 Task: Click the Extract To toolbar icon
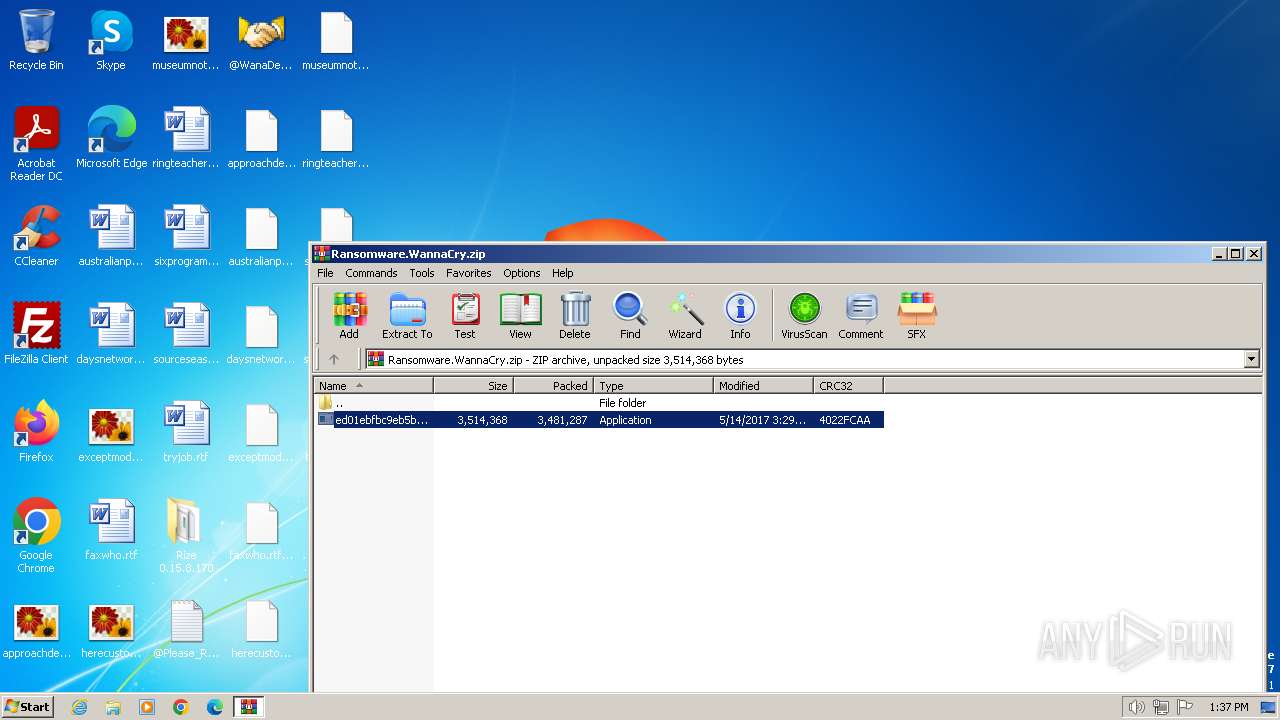pos(407,316)
